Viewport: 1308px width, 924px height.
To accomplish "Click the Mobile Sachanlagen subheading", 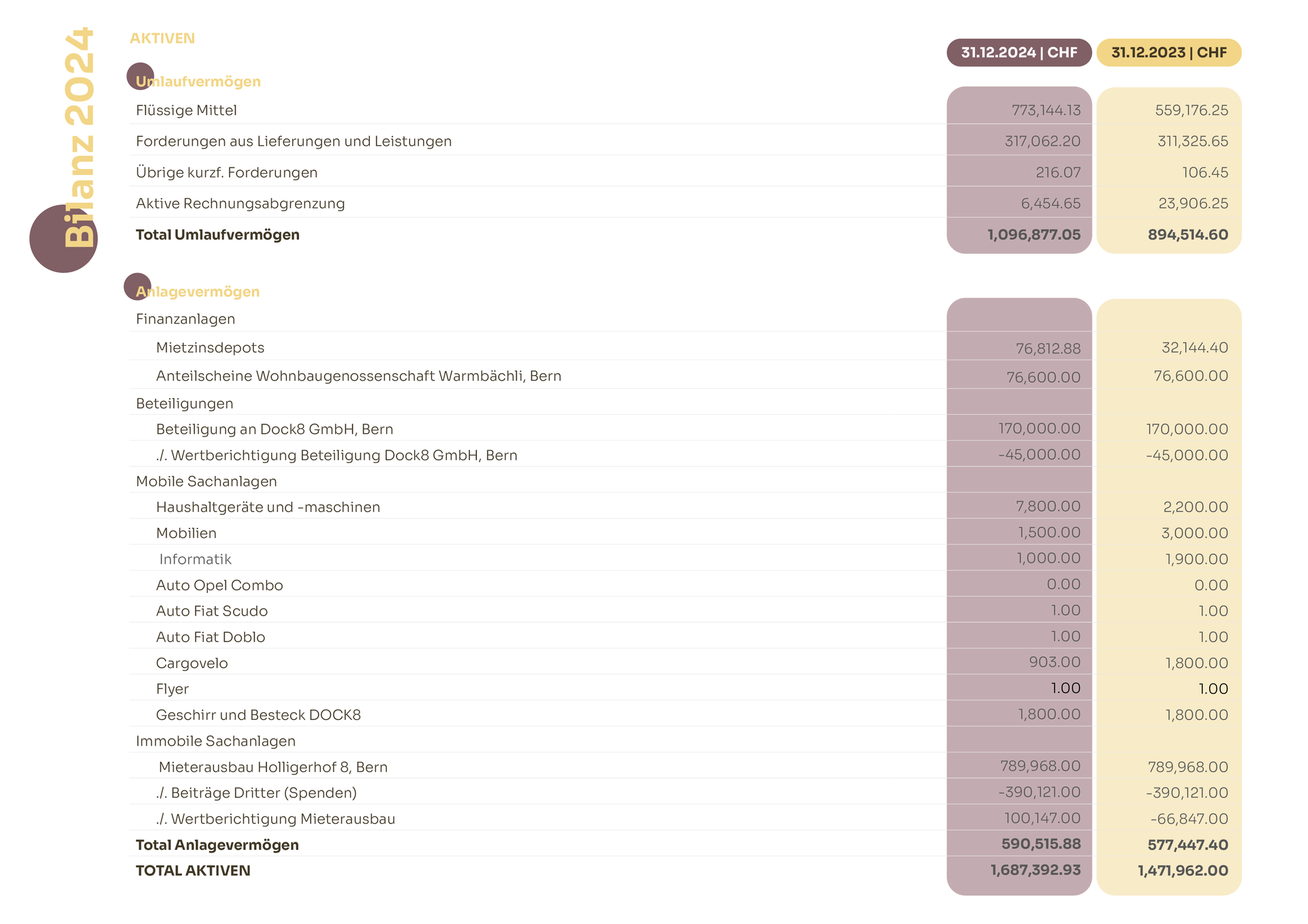I will click(x=206, y=481).
